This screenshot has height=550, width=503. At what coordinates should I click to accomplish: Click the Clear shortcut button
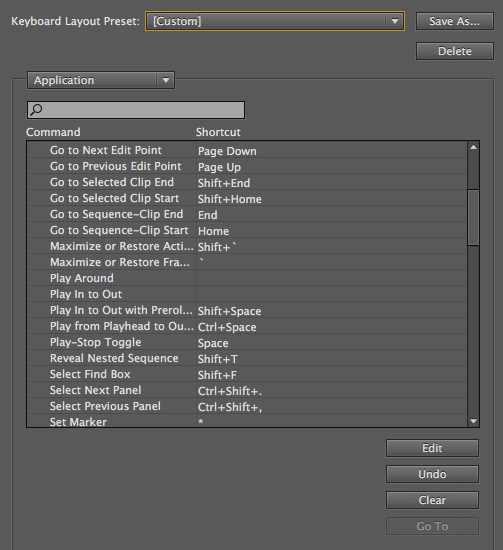coord(432,500)
